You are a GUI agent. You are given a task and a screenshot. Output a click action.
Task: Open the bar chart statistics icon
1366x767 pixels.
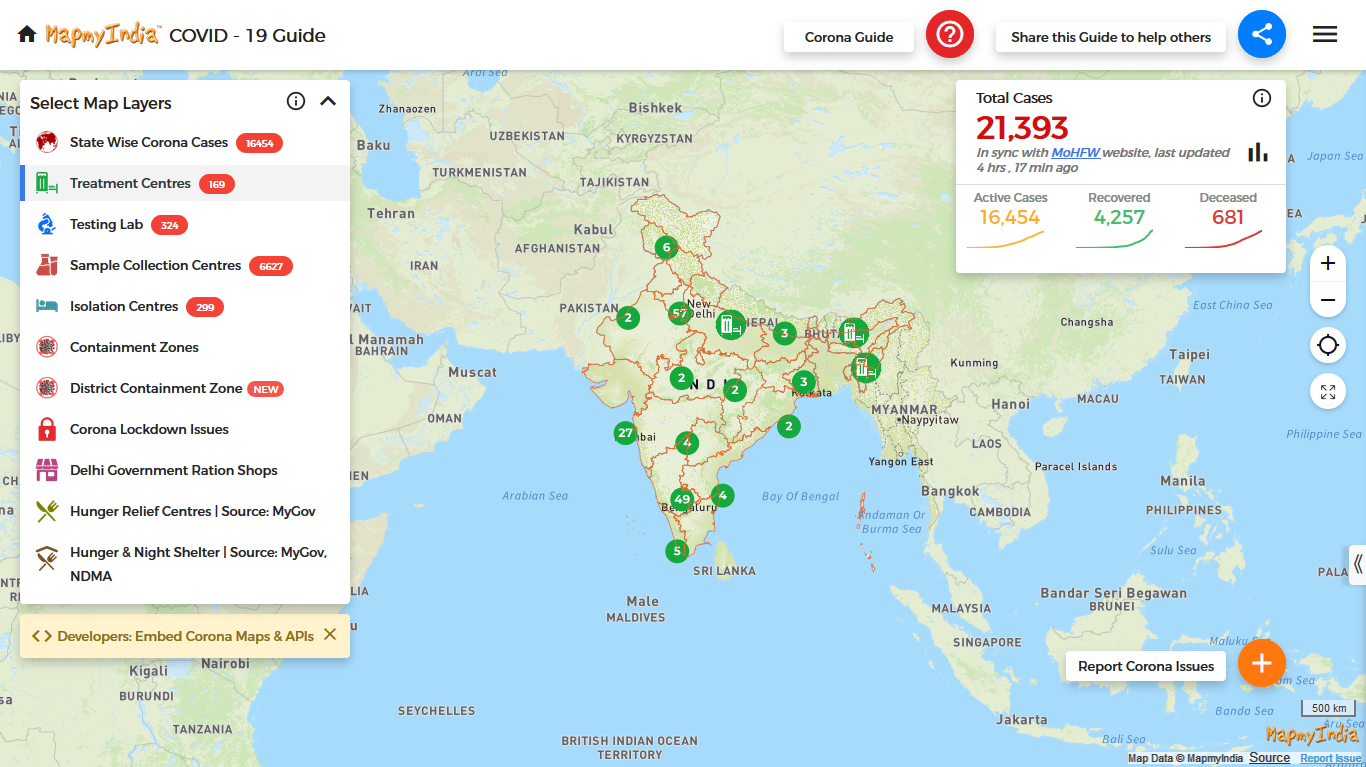(x=1258, y=152)
